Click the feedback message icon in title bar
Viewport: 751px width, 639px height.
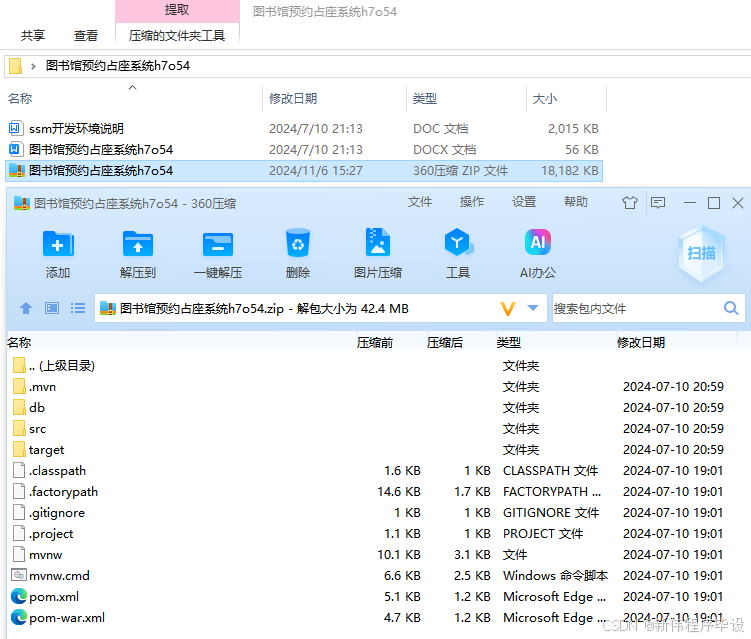pos(658,203)
